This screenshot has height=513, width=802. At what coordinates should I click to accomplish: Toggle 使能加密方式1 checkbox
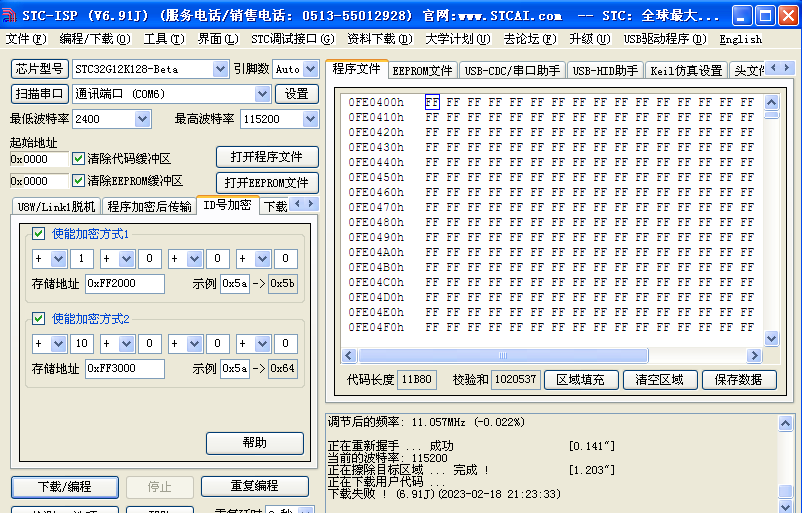[38, 234]
